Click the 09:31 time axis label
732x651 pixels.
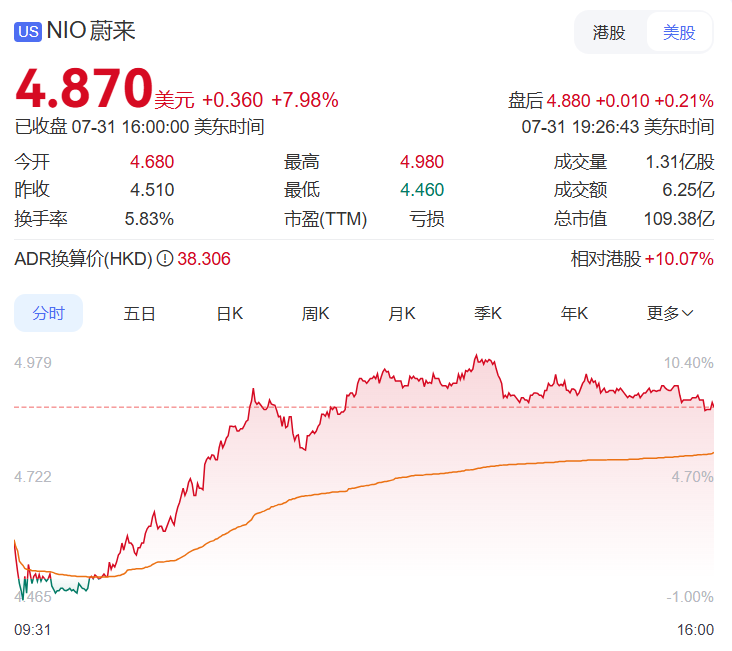pos(32,630)
